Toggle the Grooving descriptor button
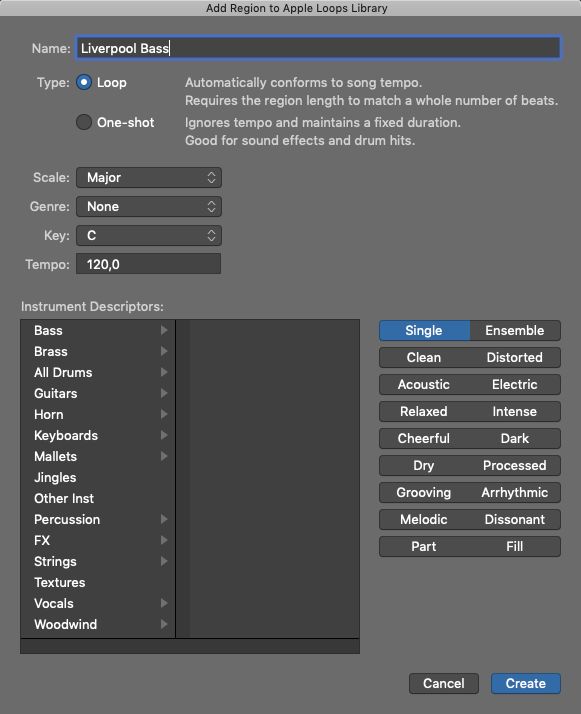 pyautogui.click(x=424, y=492)
